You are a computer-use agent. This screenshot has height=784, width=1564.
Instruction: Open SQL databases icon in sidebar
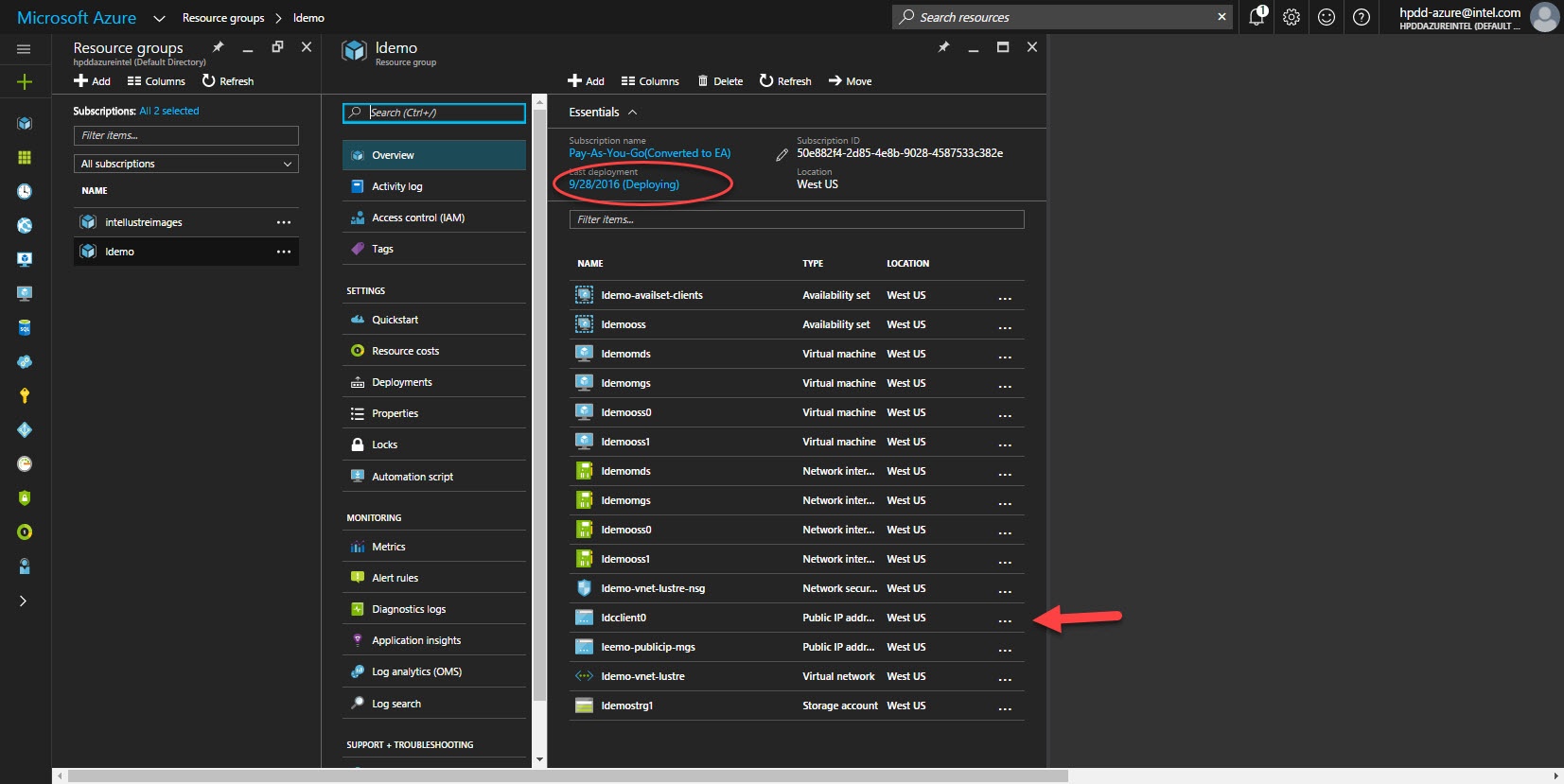25,327
